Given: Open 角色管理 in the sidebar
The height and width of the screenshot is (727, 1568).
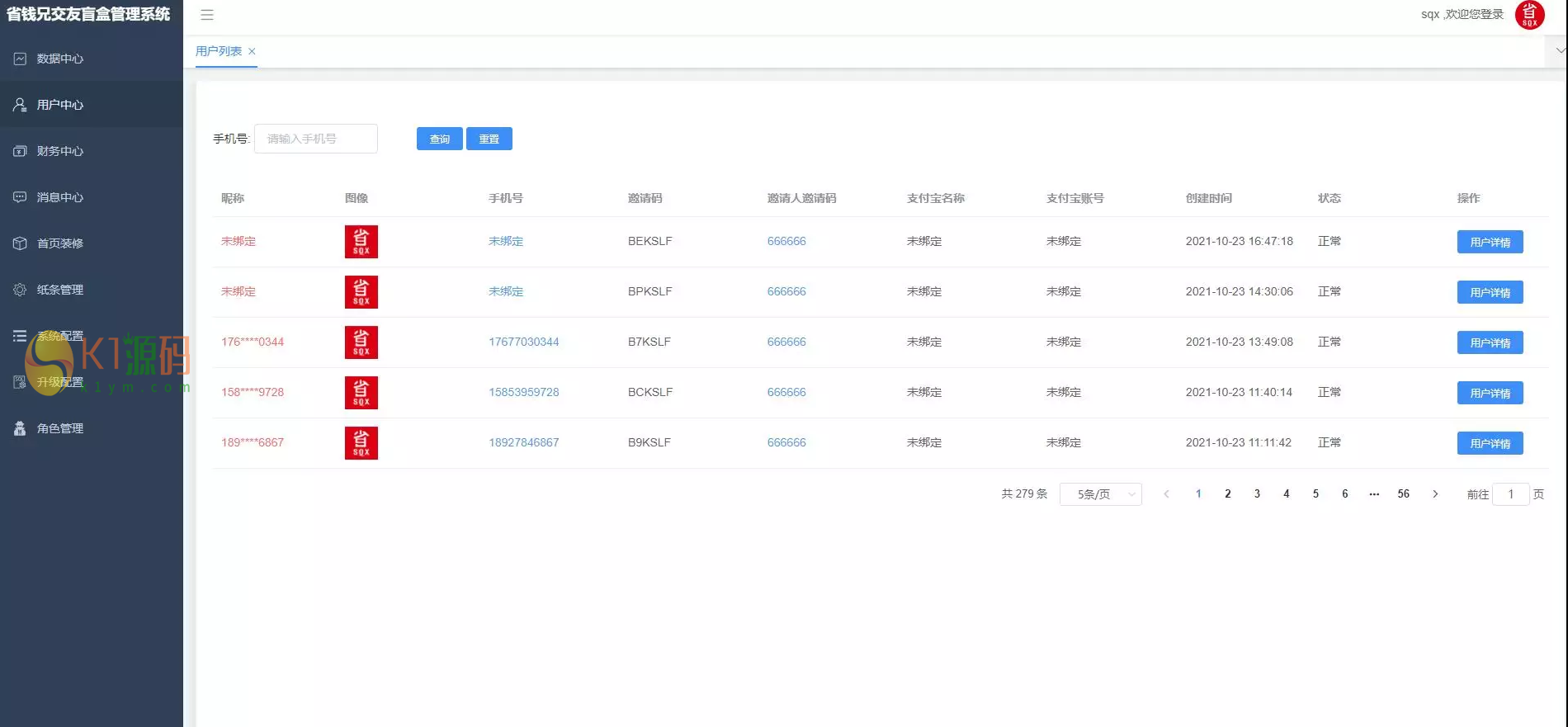Looking at the screenshot, I should tap(59, 428).
